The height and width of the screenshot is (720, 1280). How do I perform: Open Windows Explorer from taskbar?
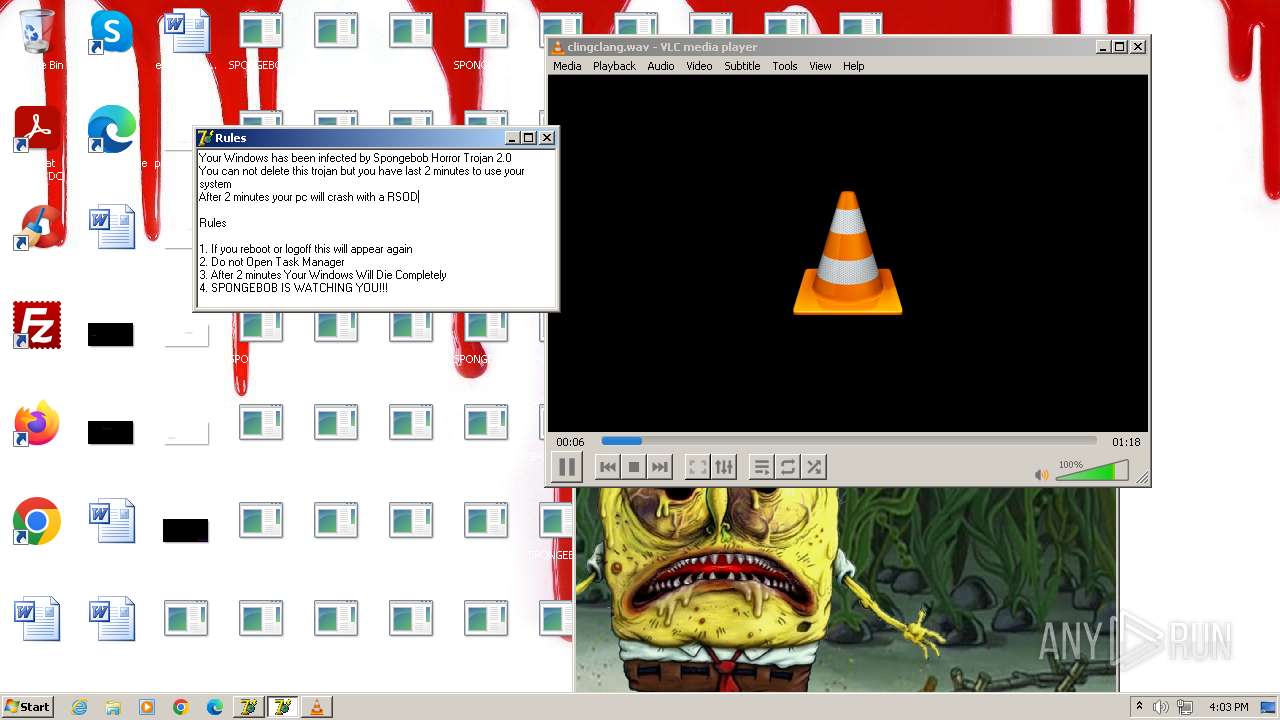113,707
